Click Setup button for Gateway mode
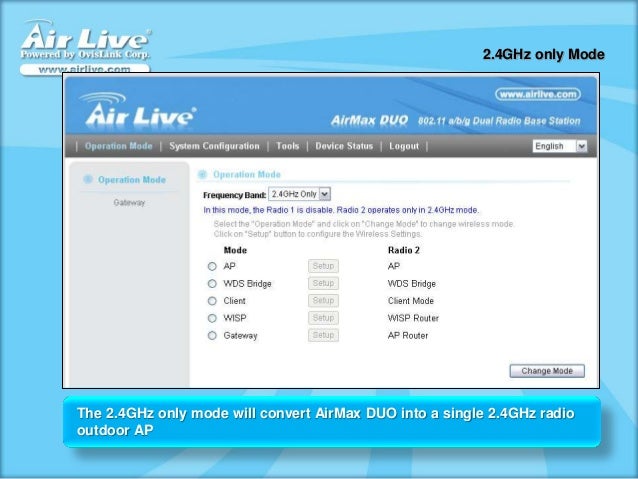 coord(323,335)
